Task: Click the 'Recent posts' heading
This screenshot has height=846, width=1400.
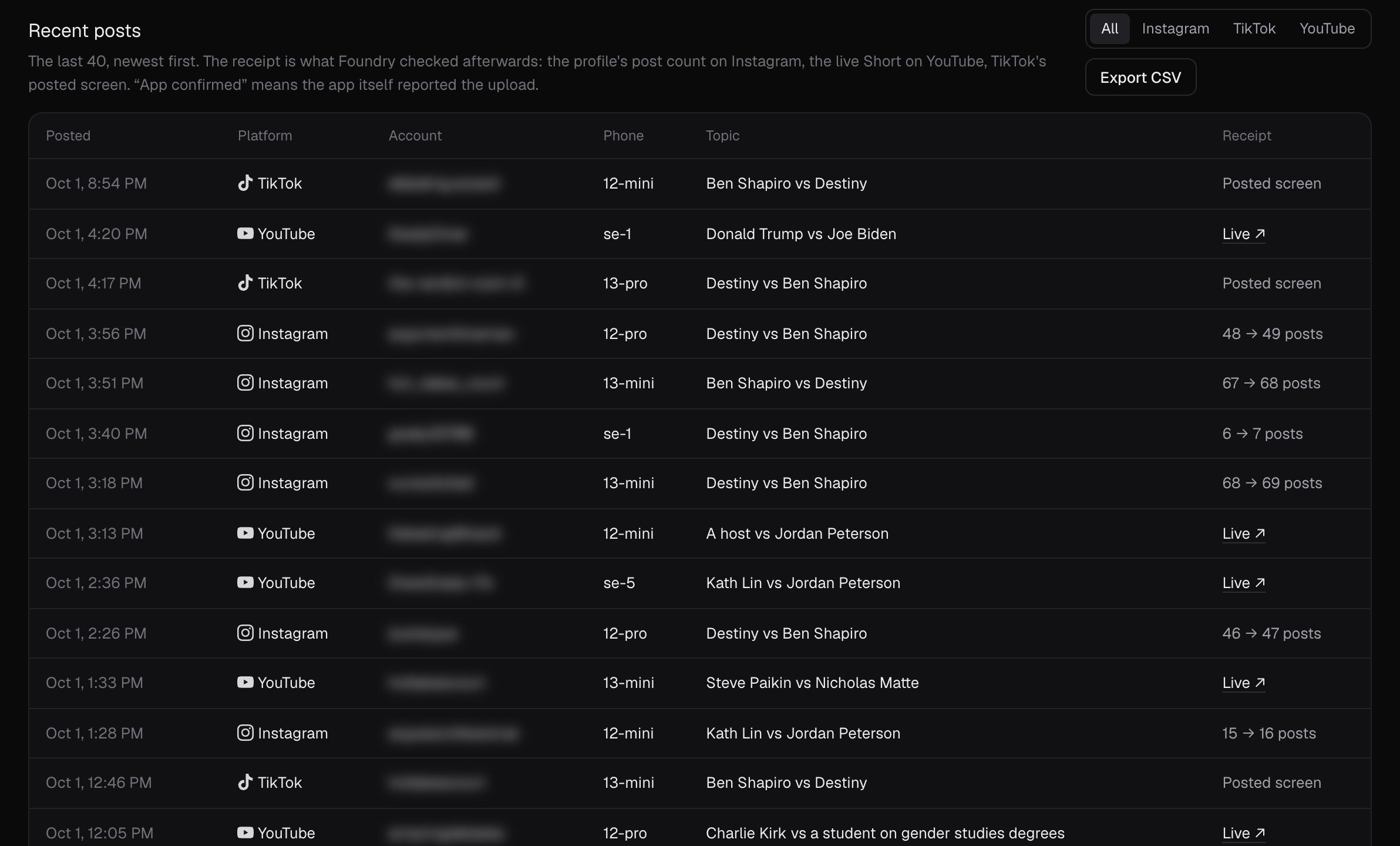Action: coord(85,31)
